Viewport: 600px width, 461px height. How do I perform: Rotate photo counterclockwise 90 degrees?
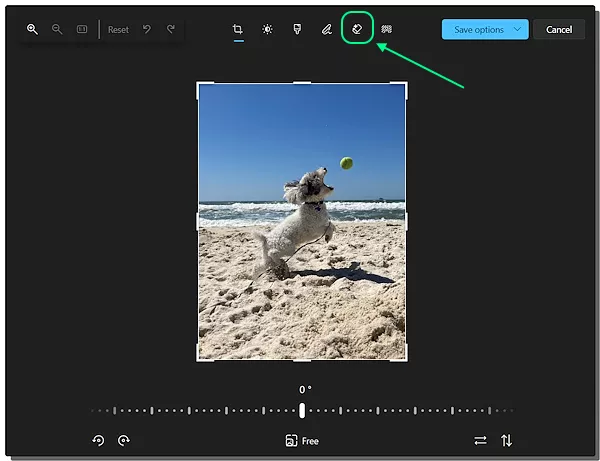point(98,440)
